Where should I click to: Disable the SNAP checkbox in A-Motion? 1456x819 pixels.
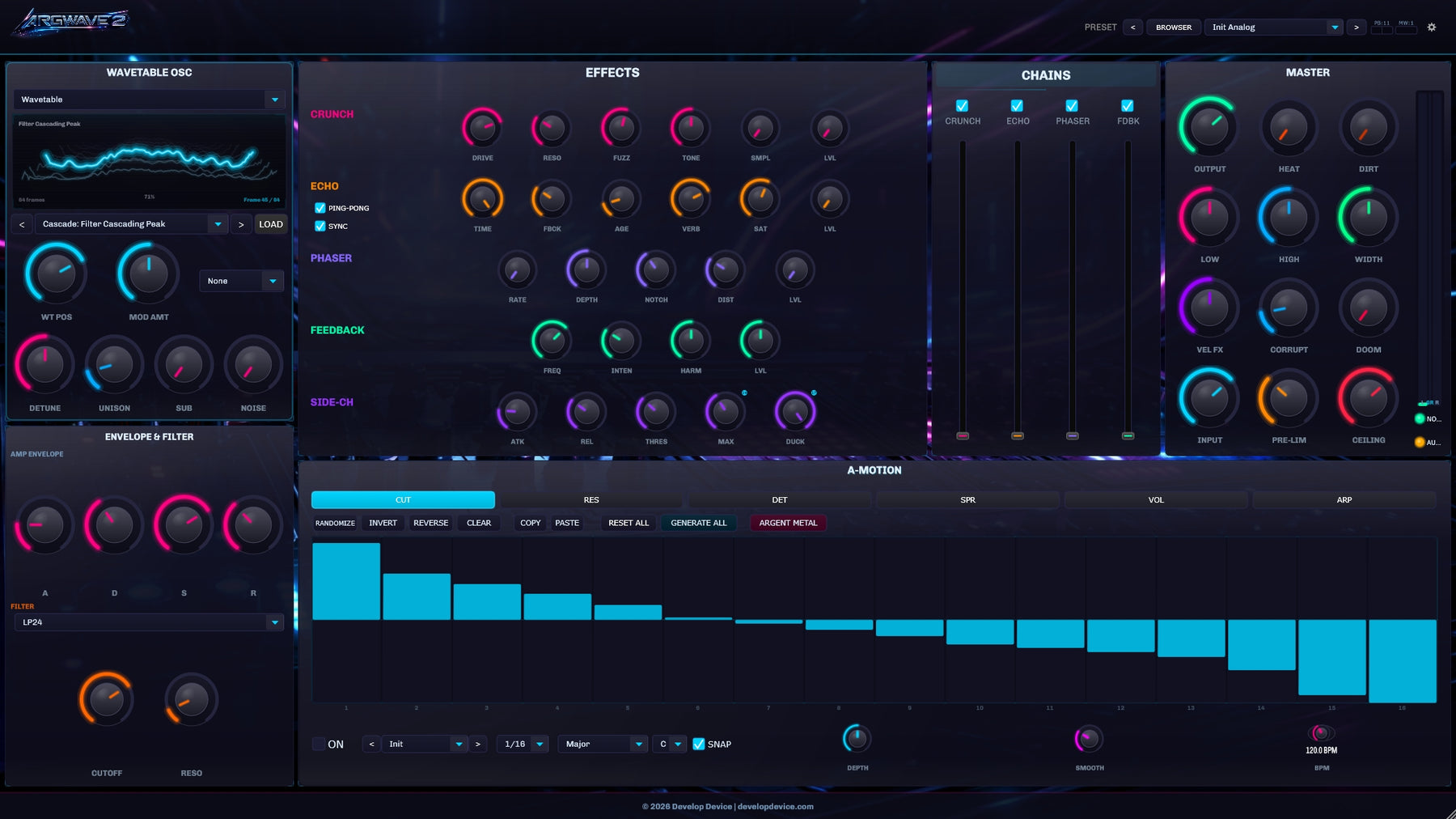pos(699,744)
